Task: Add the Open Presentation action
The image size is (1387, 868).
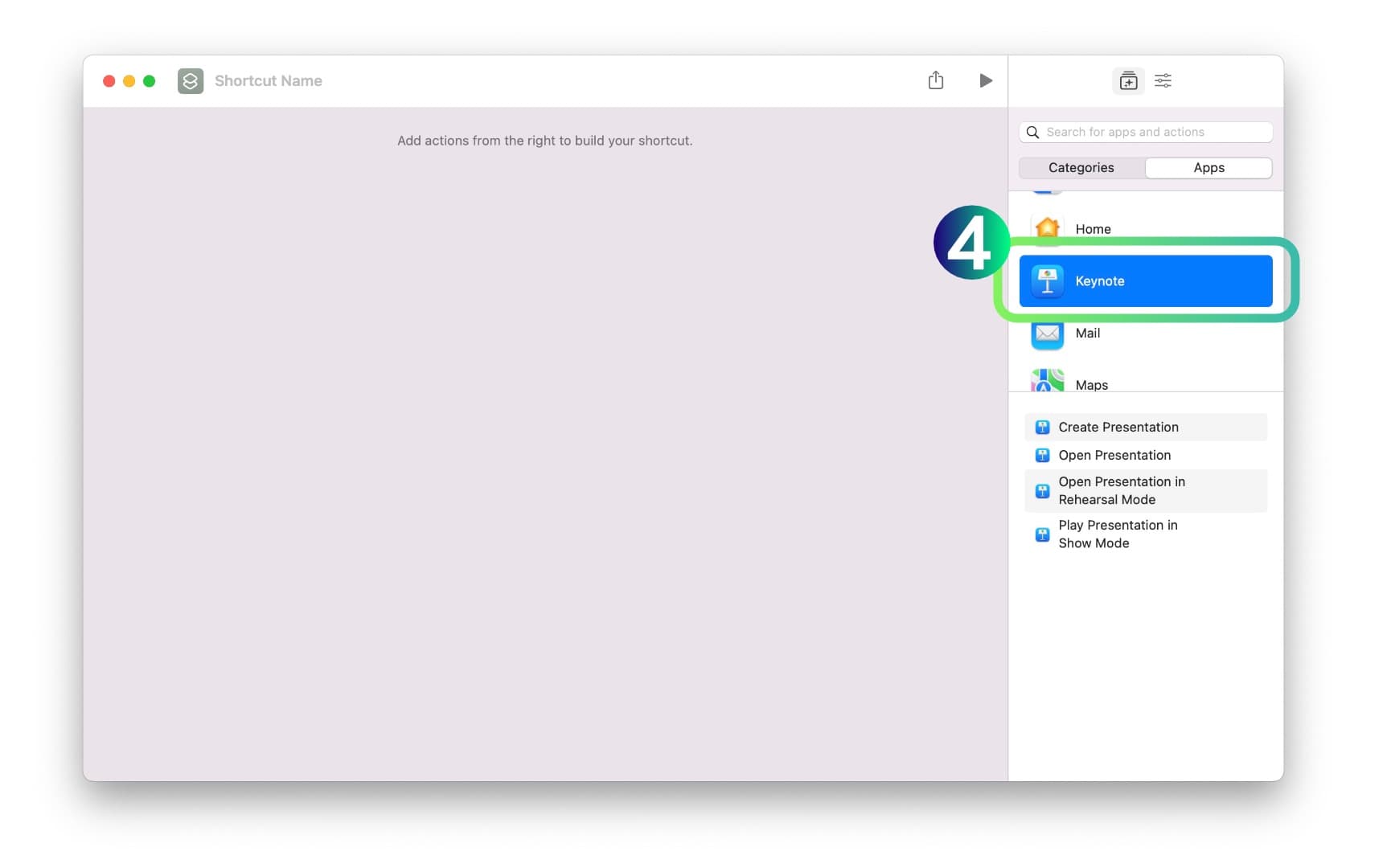Action: click(1114, 455)
